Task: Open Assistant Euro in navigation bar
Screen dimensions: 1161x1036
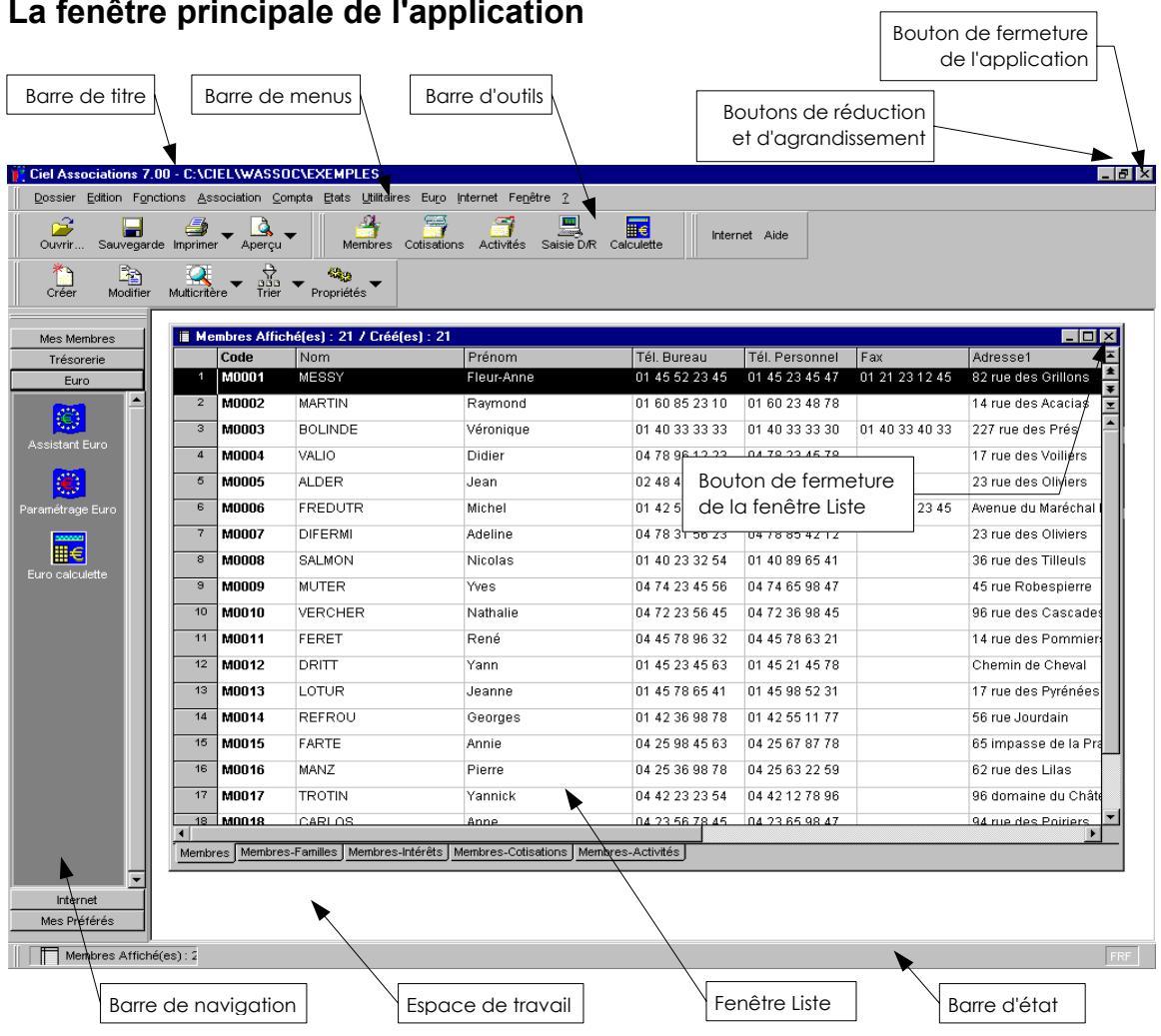Action: [x=68, y=419]
